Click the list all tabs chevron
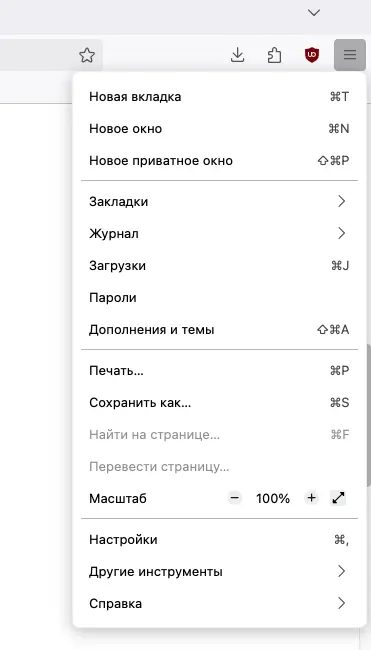This screenshot has width=371, height=650. (314, 13)
